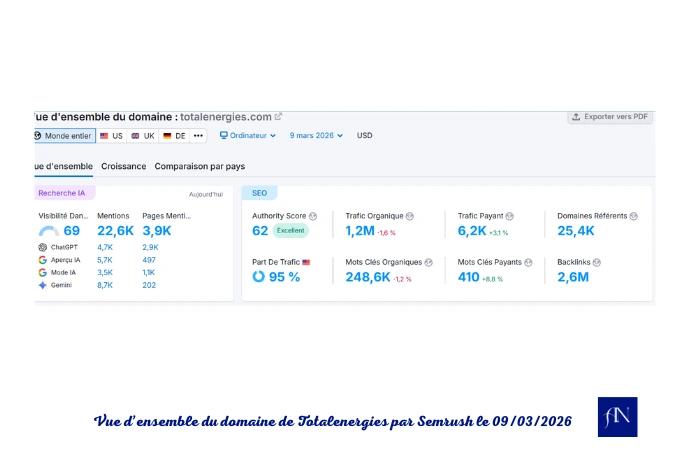This screenshot has width=690, height=470.
Task: Click the SEO section label
Action: [259, 193]
